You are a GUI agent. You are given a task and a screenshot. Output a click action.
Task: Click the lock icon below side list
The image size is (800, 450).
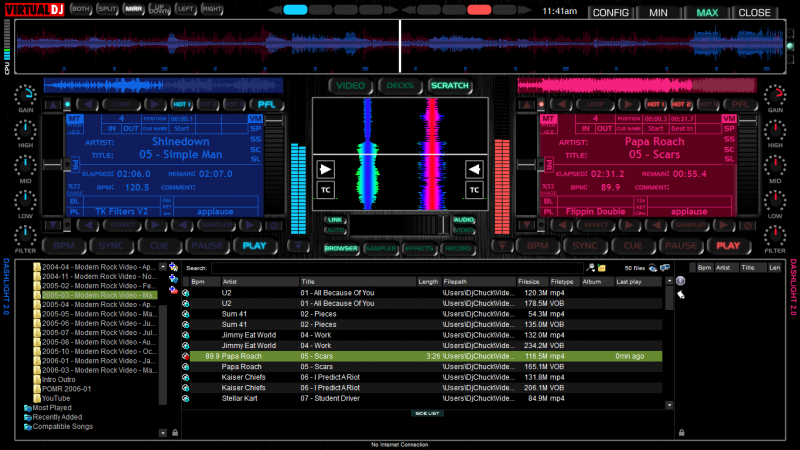(682, 433)
